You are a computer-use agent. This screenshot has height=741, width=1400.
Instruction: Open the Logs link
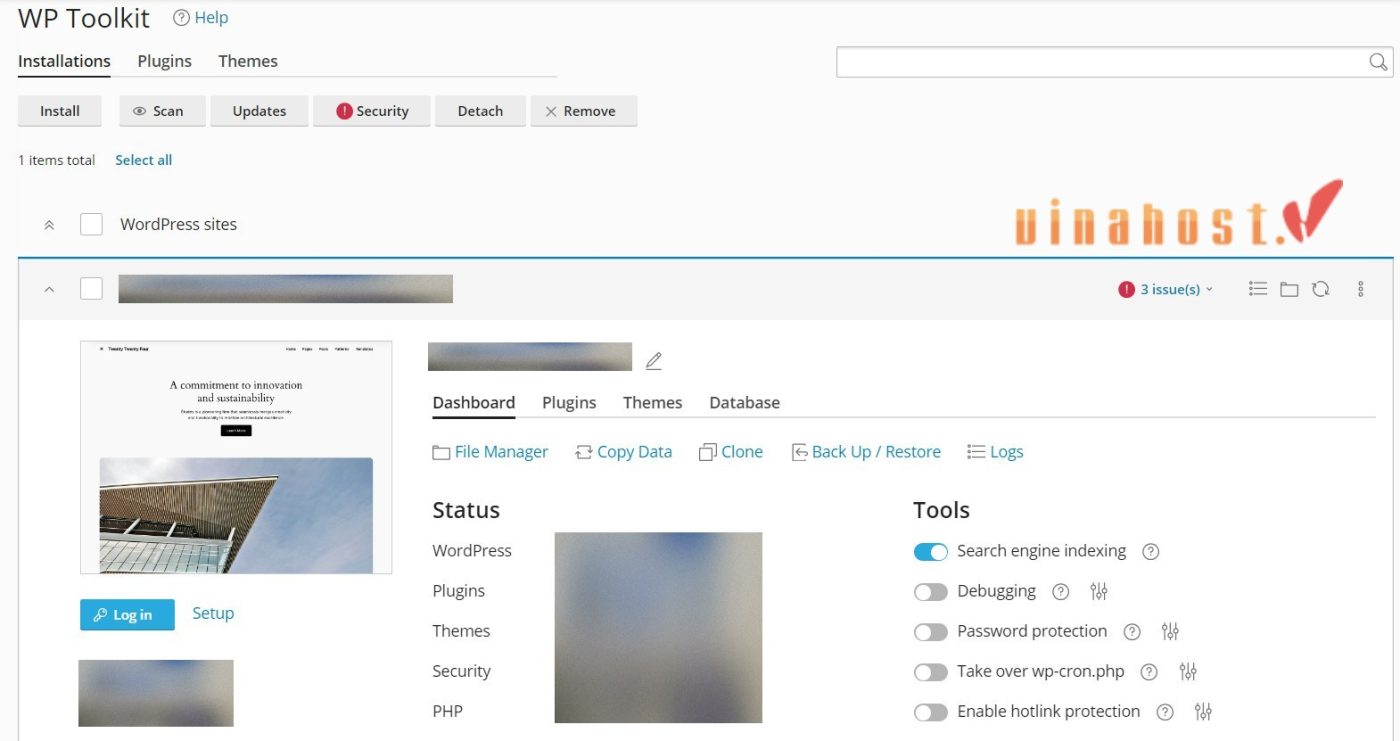(995, 452)
